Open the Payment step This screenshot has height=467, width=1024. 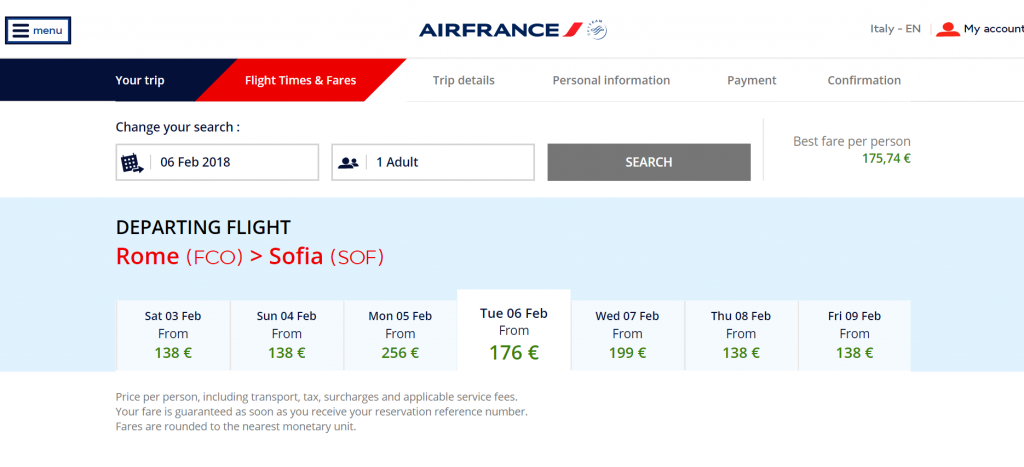click(752, 80)
